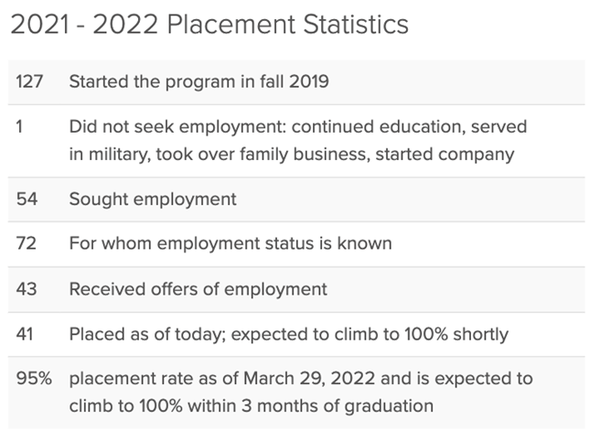
Task: Select the number 1 in second row
Action: 19,127
